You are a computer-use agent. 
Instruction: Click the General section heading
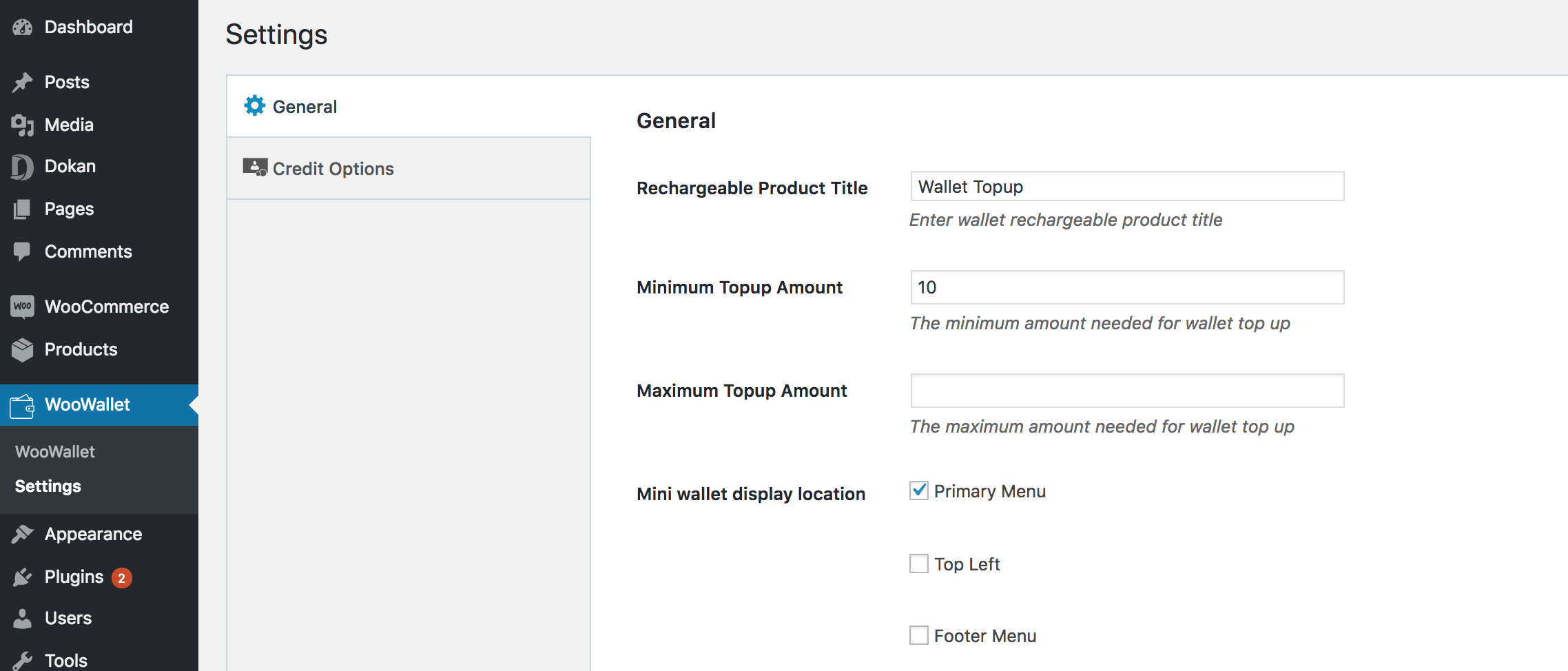(677, 121)
